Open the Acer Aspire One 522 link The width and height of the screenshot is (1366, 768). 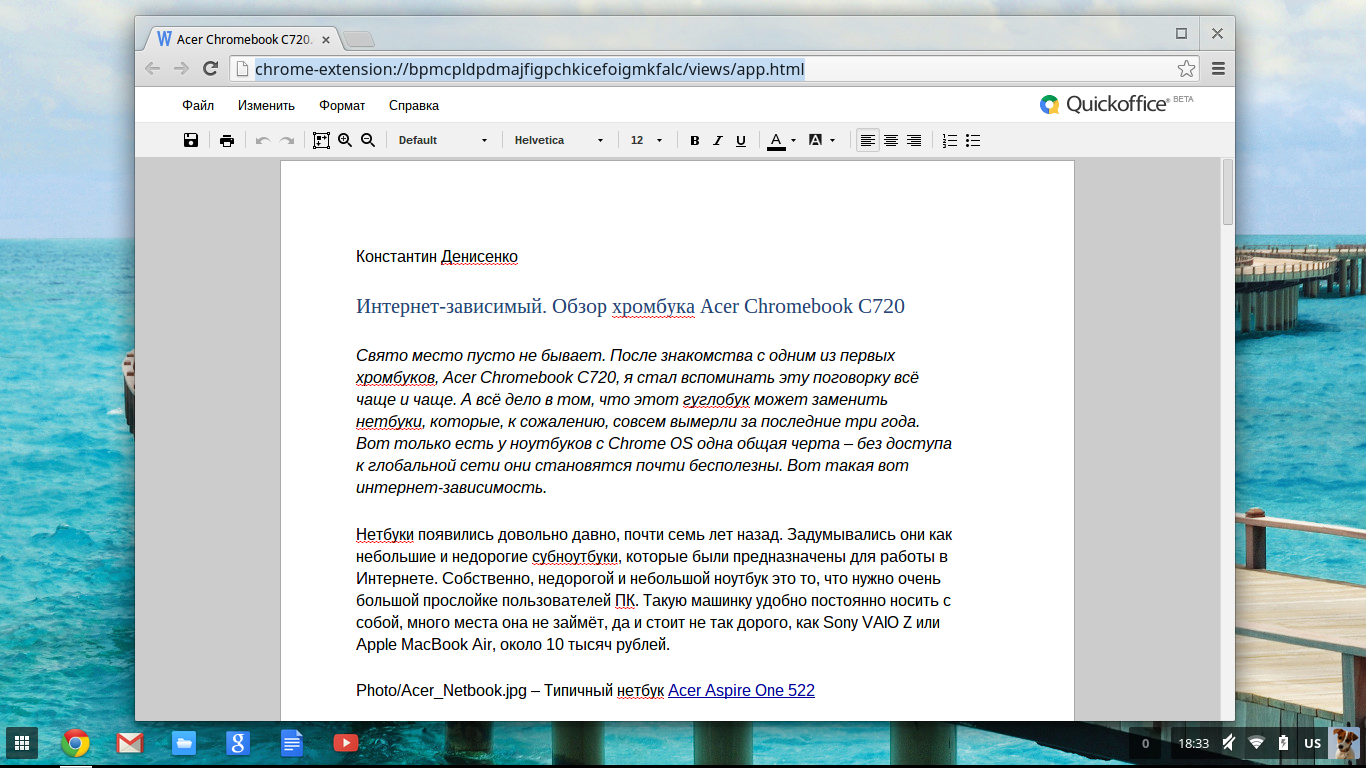click(x=741, y=690)
